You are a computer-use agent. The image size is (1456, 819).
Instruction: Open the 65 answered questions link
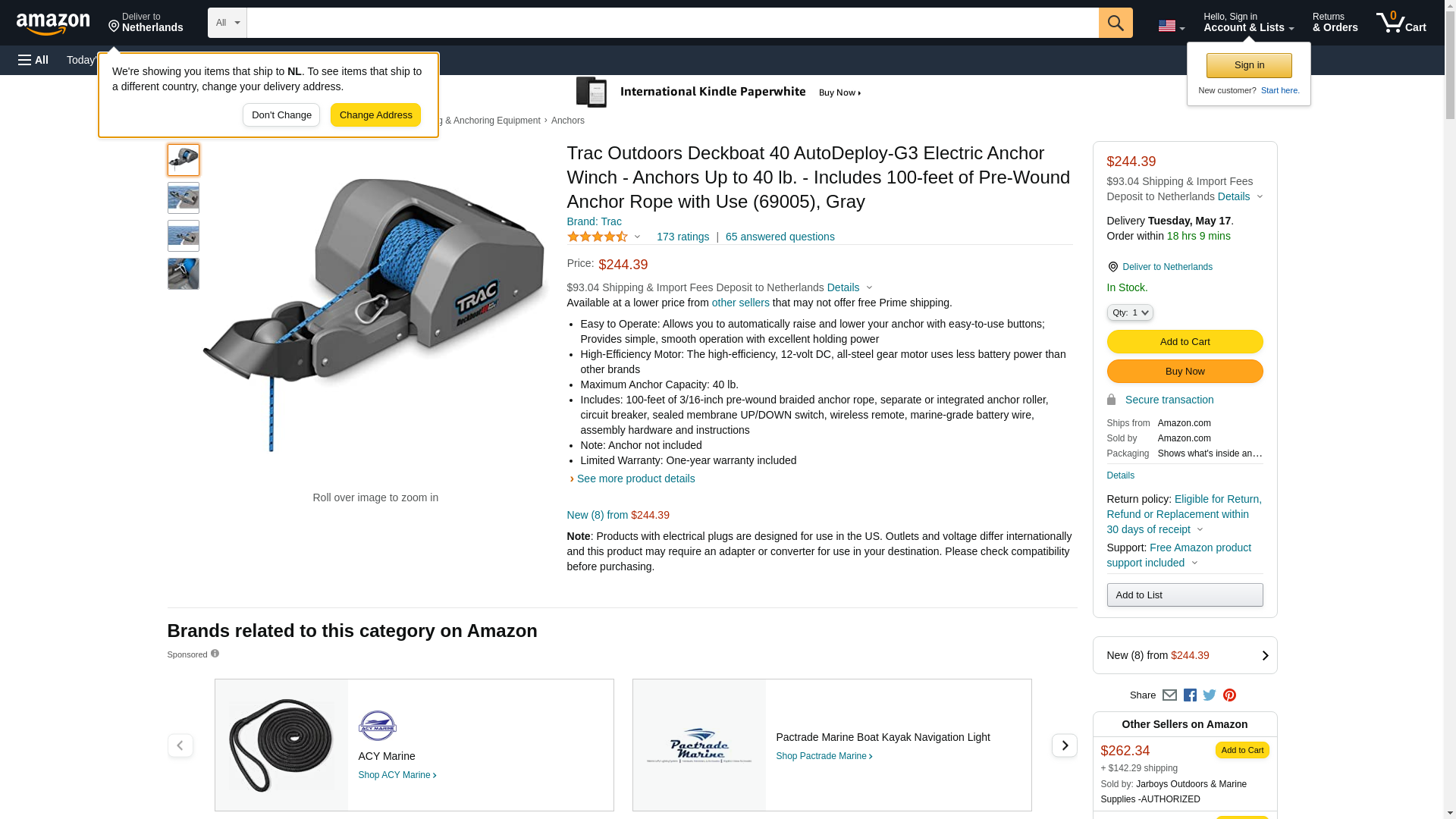[x=780, y=237]
